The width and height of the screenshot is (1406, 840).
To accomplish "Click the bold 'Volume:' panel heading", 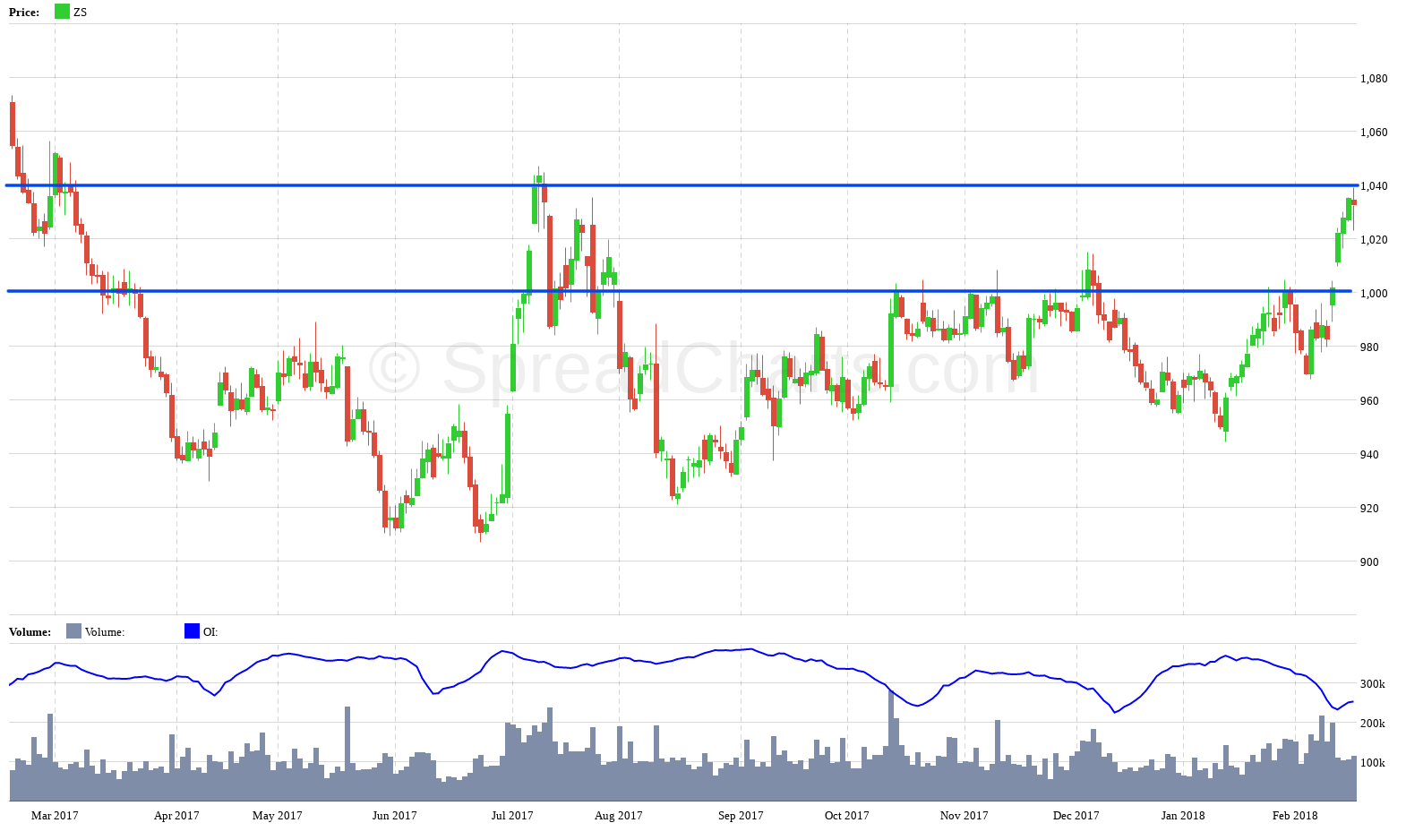I will (x=30, y=632).
